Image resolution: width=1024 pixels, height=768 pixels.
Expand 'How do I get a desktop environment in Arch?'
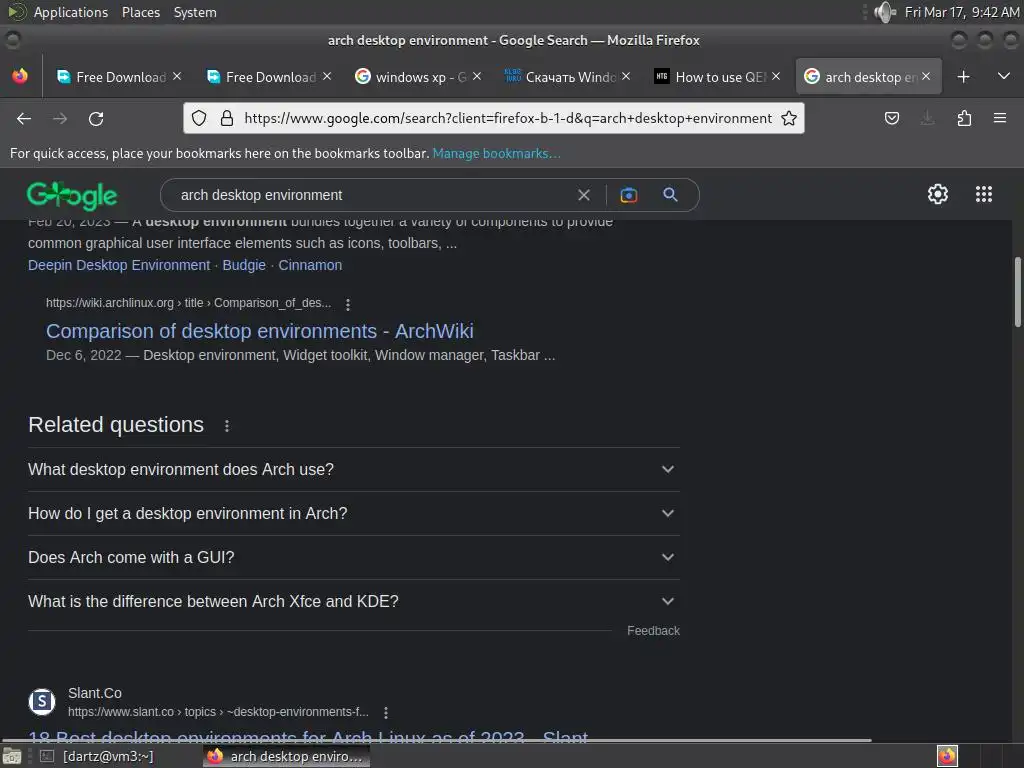pyautogui.click(x=354, y=513)
